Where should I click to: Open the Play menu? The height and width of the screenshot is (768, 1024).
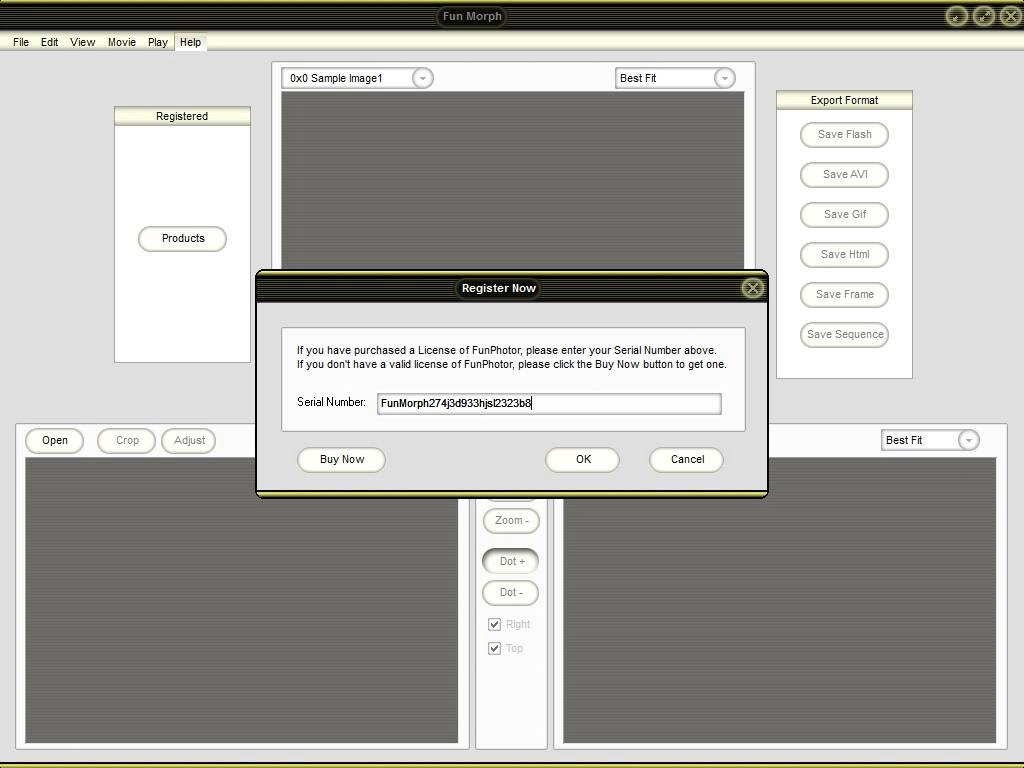158,42
